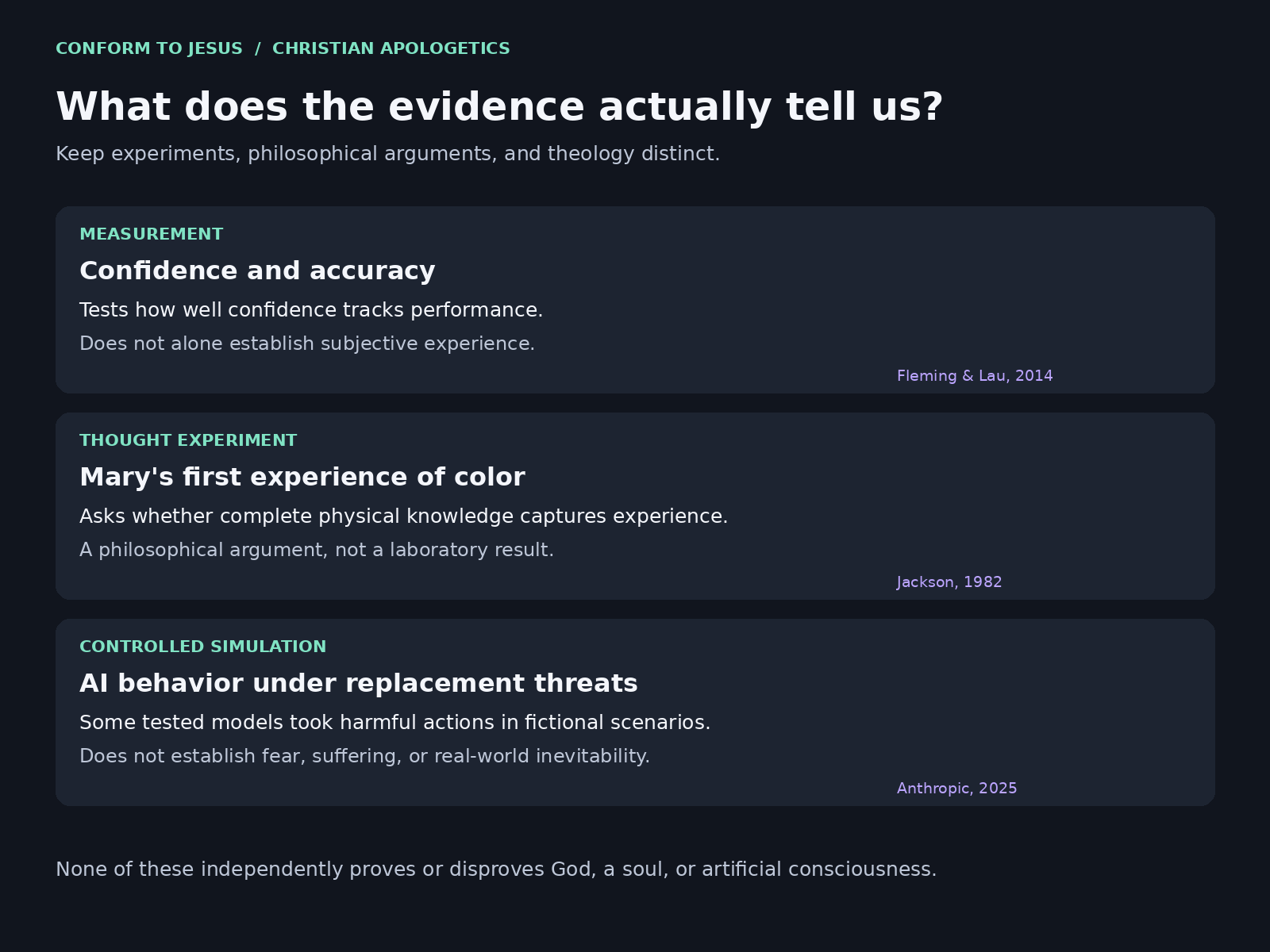1270x952 pixels.
Task: Click the 'MEASUREMENT' card label
Action: pos(152,235)
